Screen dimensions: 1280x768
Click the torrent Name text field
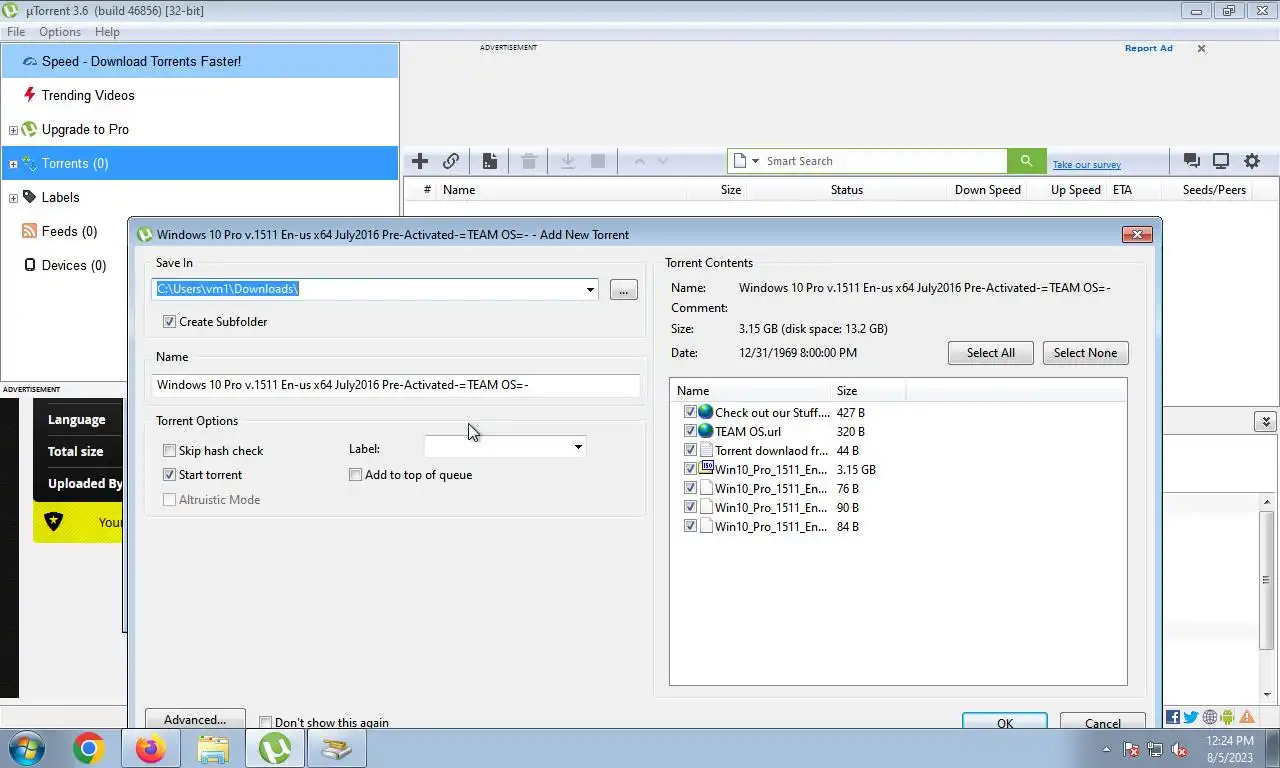point(396,385)
